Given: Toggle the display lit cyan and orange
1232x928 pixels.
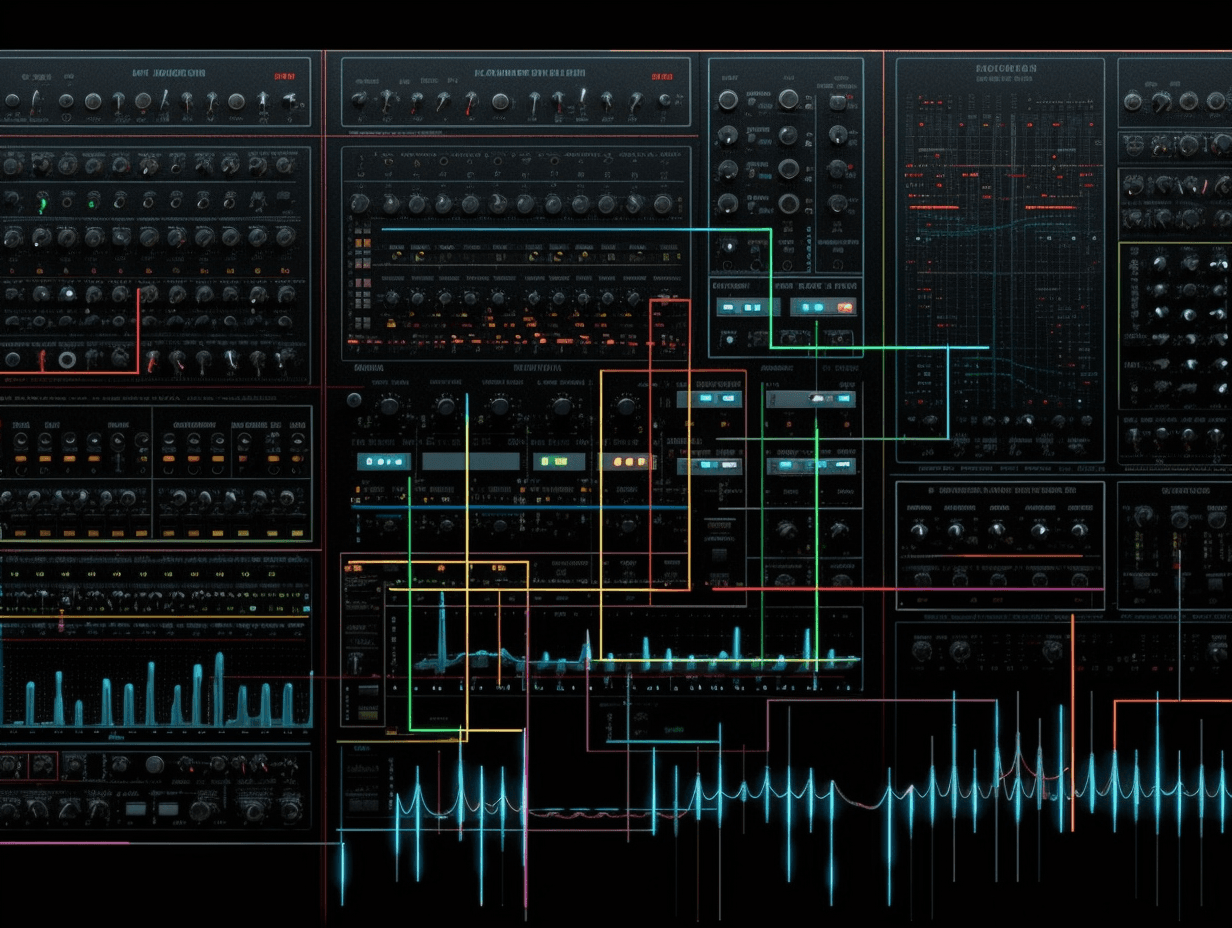Looking at the screenshot, I should pyautogui.click(x=824, y=308).
